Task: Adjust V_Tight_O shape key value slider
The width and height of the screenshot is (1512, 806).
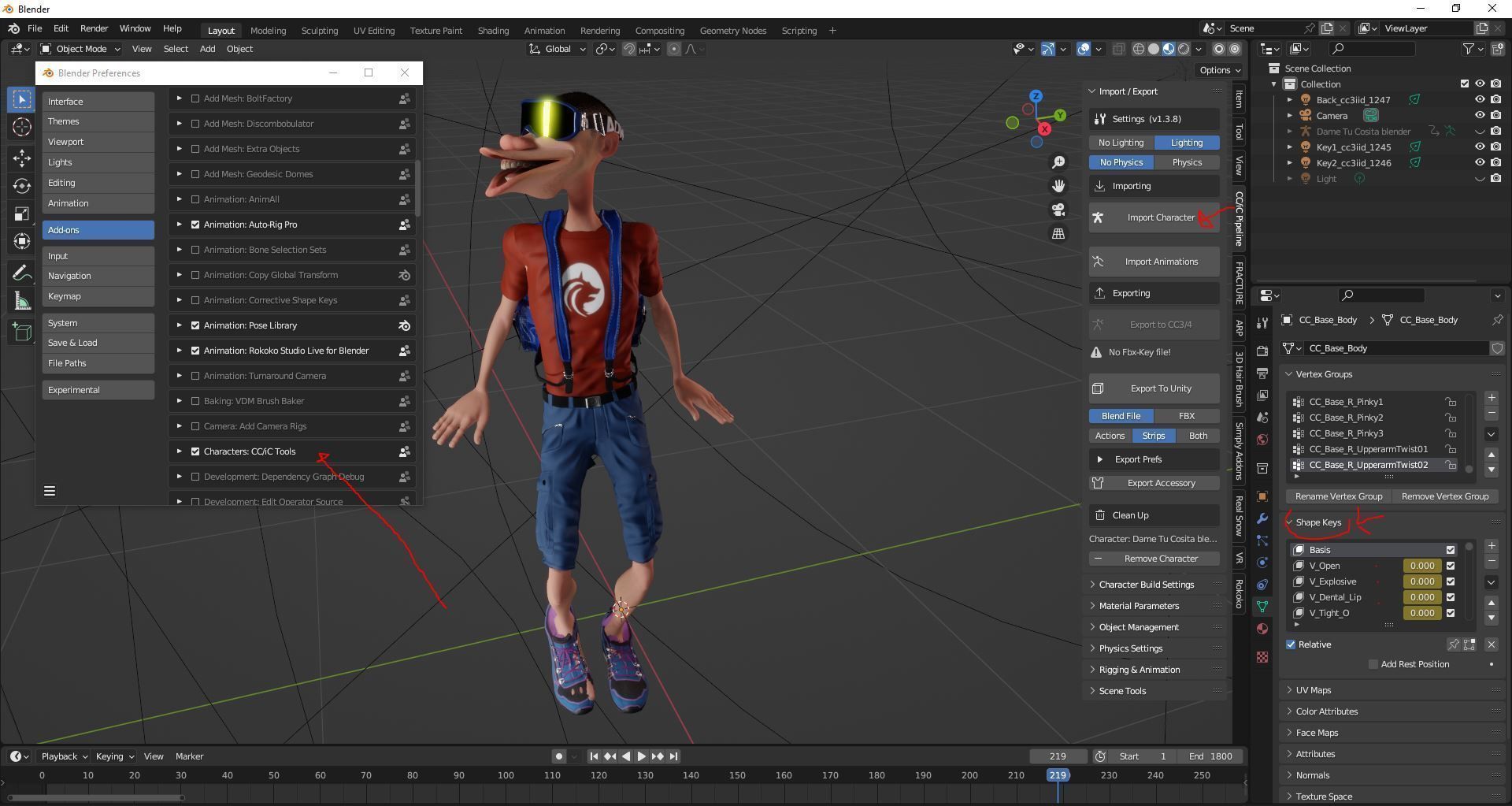Action: click(1422, 613)
